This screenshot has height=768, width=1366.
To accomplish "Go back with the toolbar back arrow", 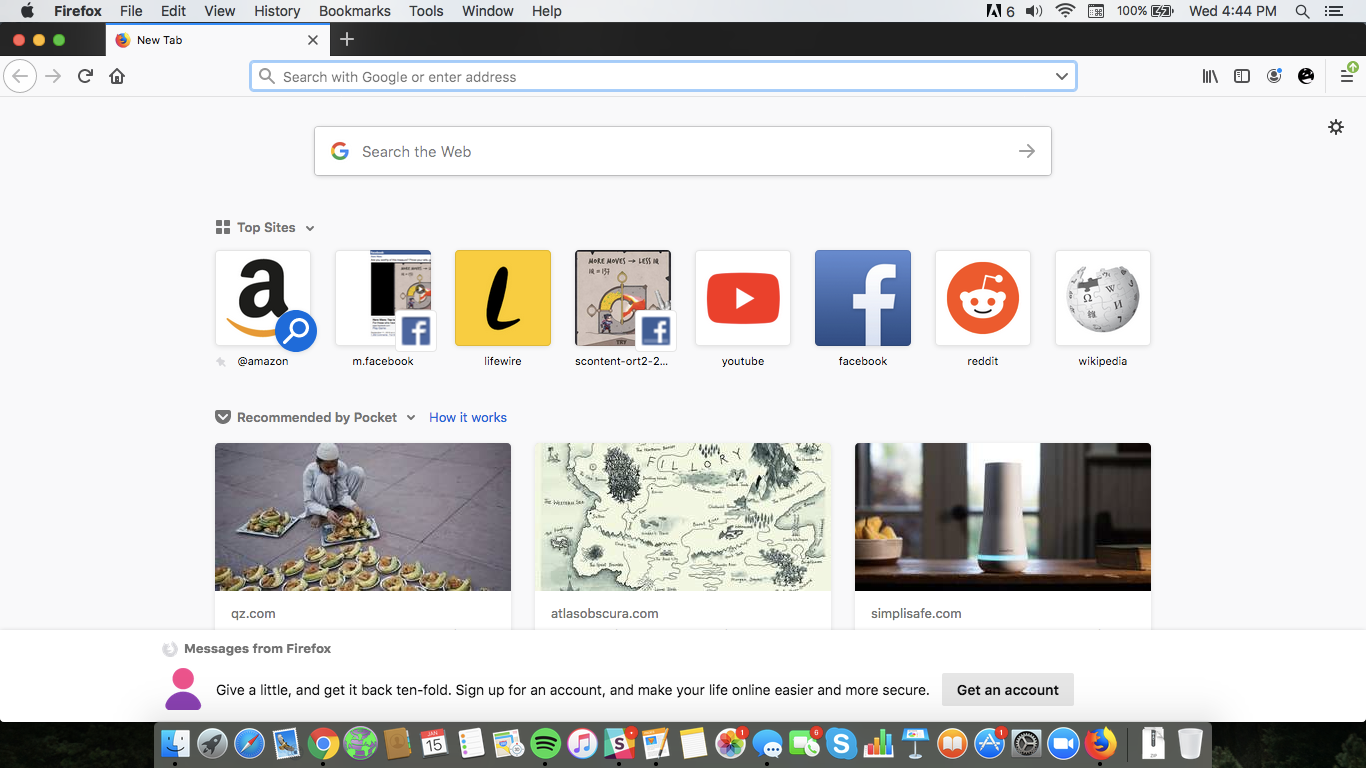I will pos(20,76).
